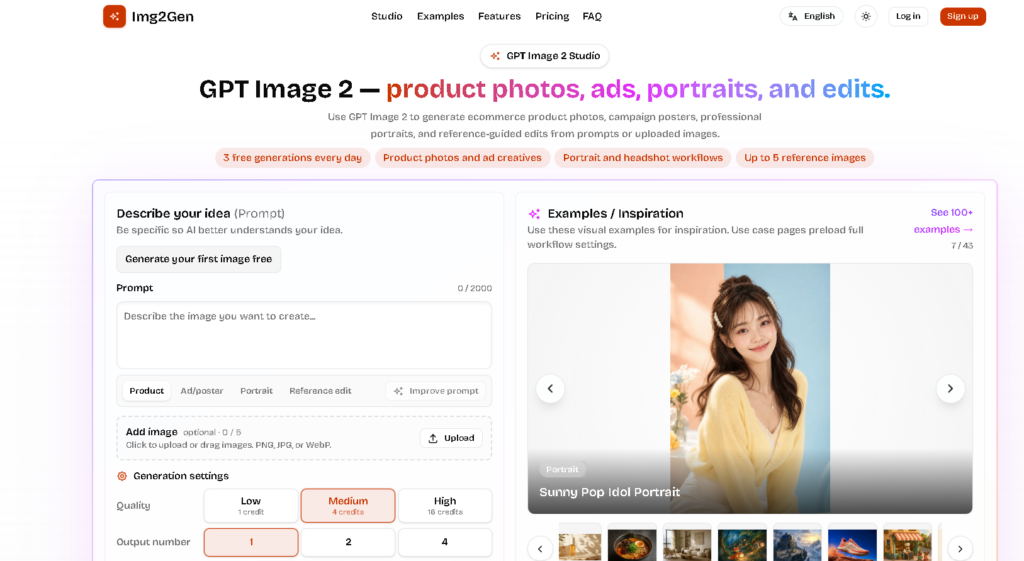The image size is (1024, 561).
Task: Click the GPT Image 2 Studio badge
Action: (x=545, y=56)
